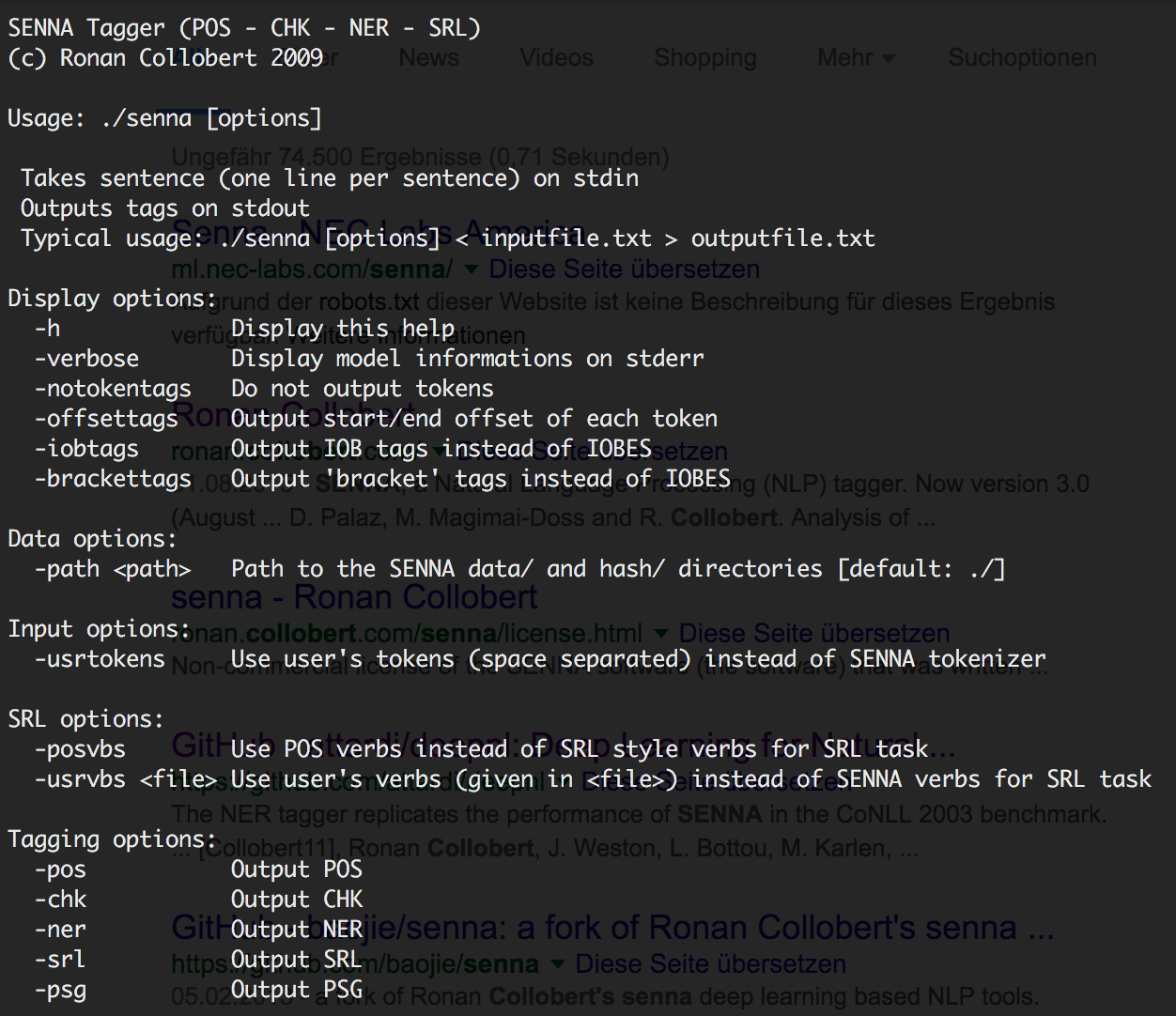Image resolution: width=1176 pixels, height=1016 pixels.
Task: Expand the dropdown beside the license.html URL
Action: 661,633
